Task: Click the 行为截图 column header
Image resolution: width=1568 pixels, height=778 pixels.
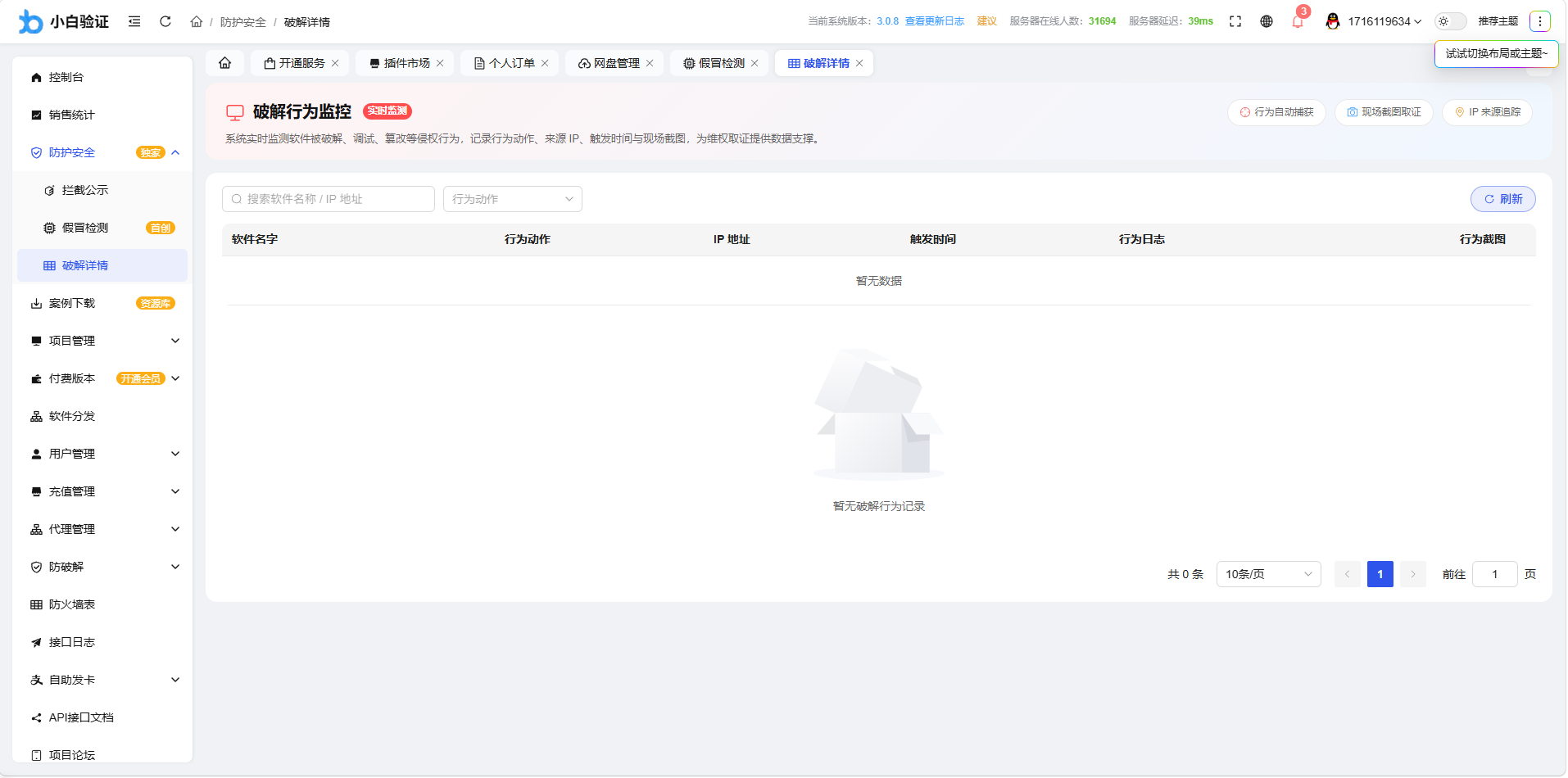Action: [1483, 239]
